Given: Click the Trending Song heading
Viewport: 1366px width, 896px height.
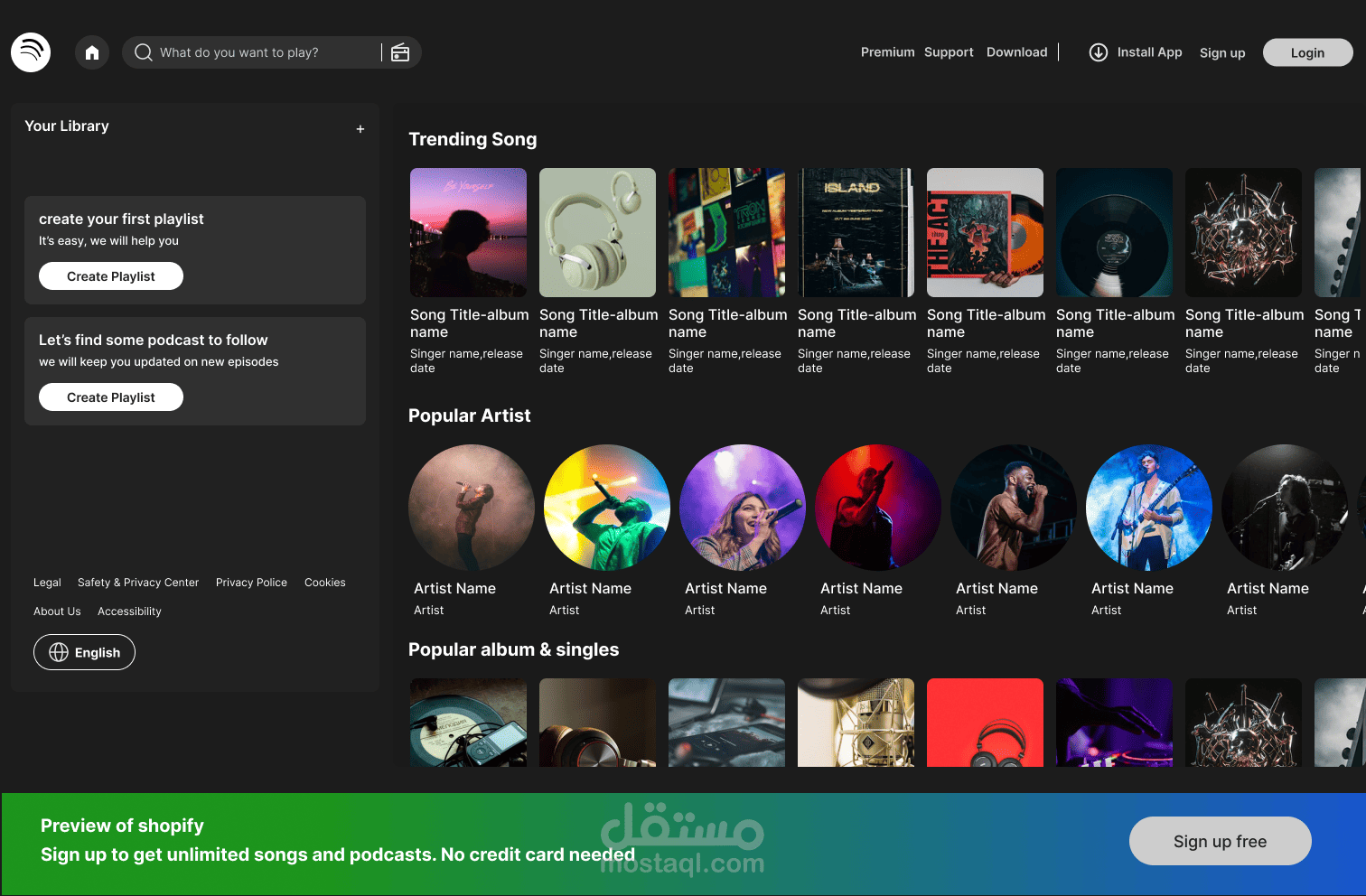Looking at the screenshot, I should point(472,139).
